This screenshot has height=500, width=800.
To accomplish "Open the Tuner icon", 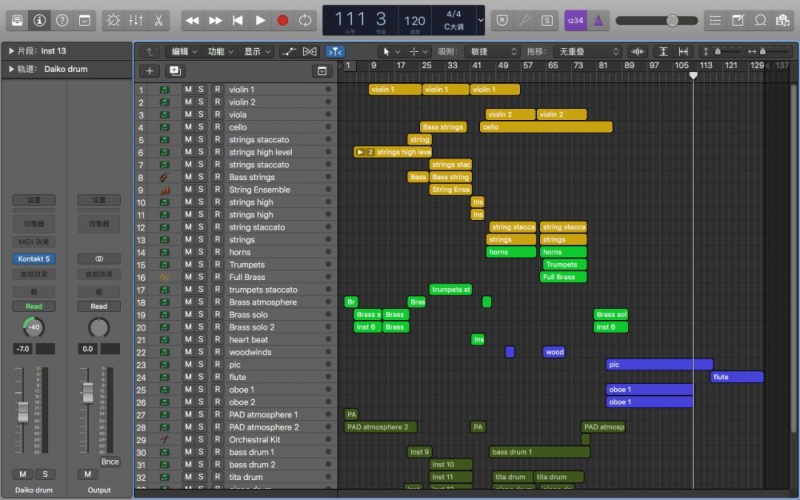I will (x=524, y=20).
